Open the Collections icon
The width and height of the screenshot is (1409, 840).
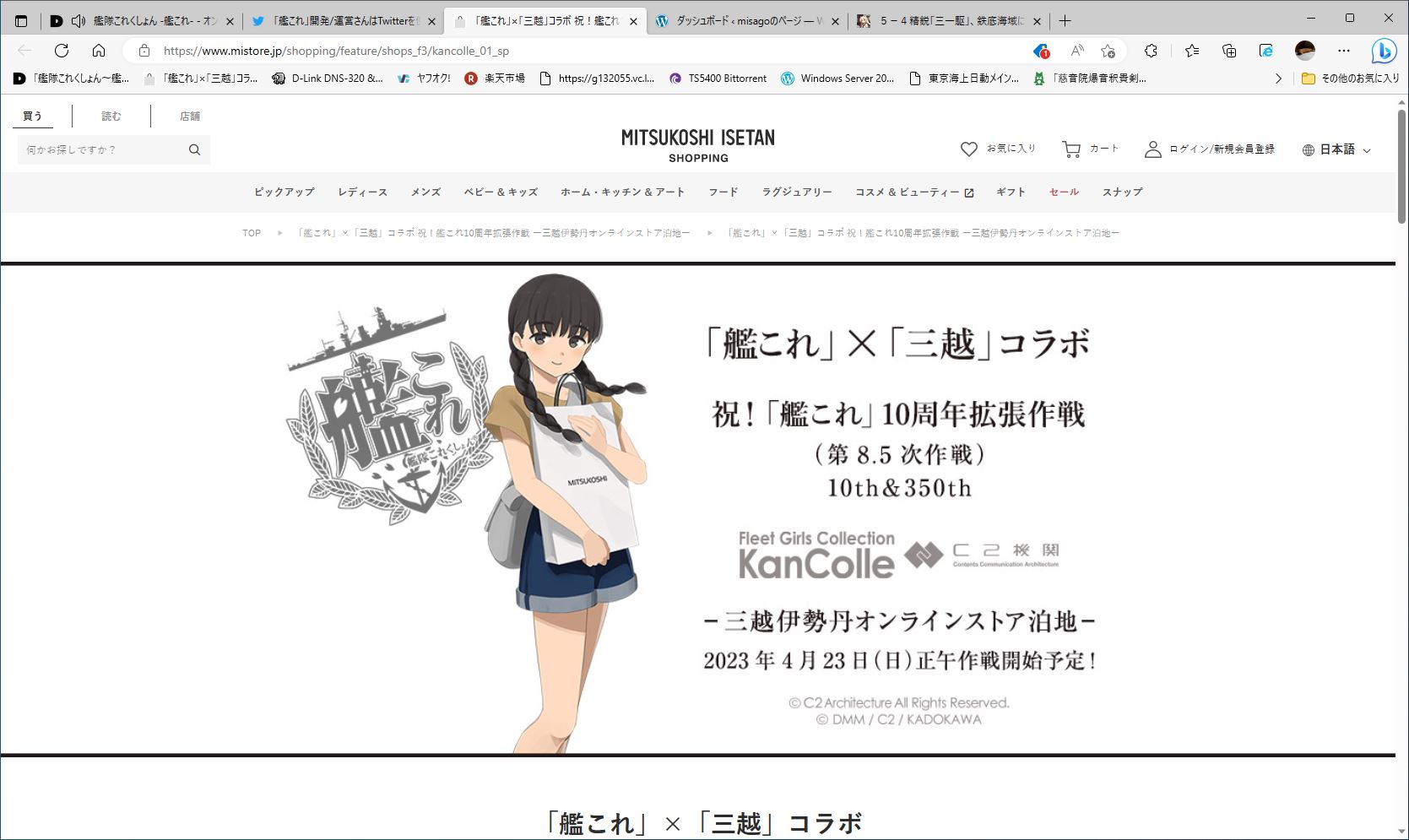(1229, 51)
